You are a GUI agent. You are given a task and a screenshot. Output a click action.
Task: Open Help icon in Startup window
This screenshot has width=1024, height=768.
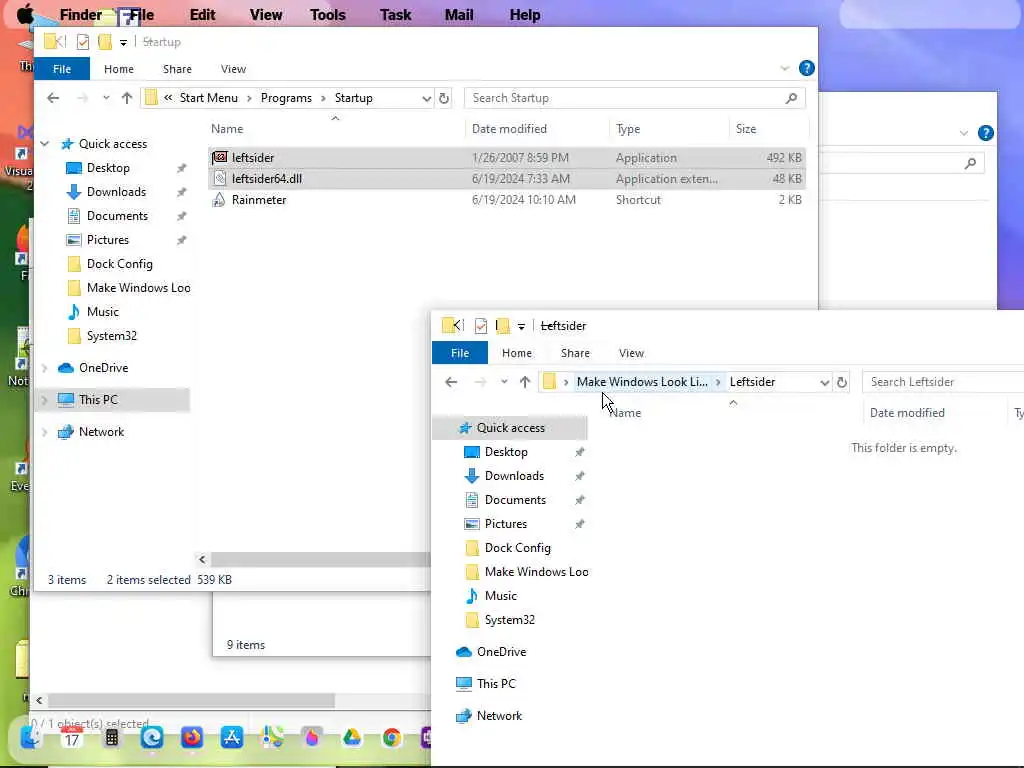(x=807, y=68)
